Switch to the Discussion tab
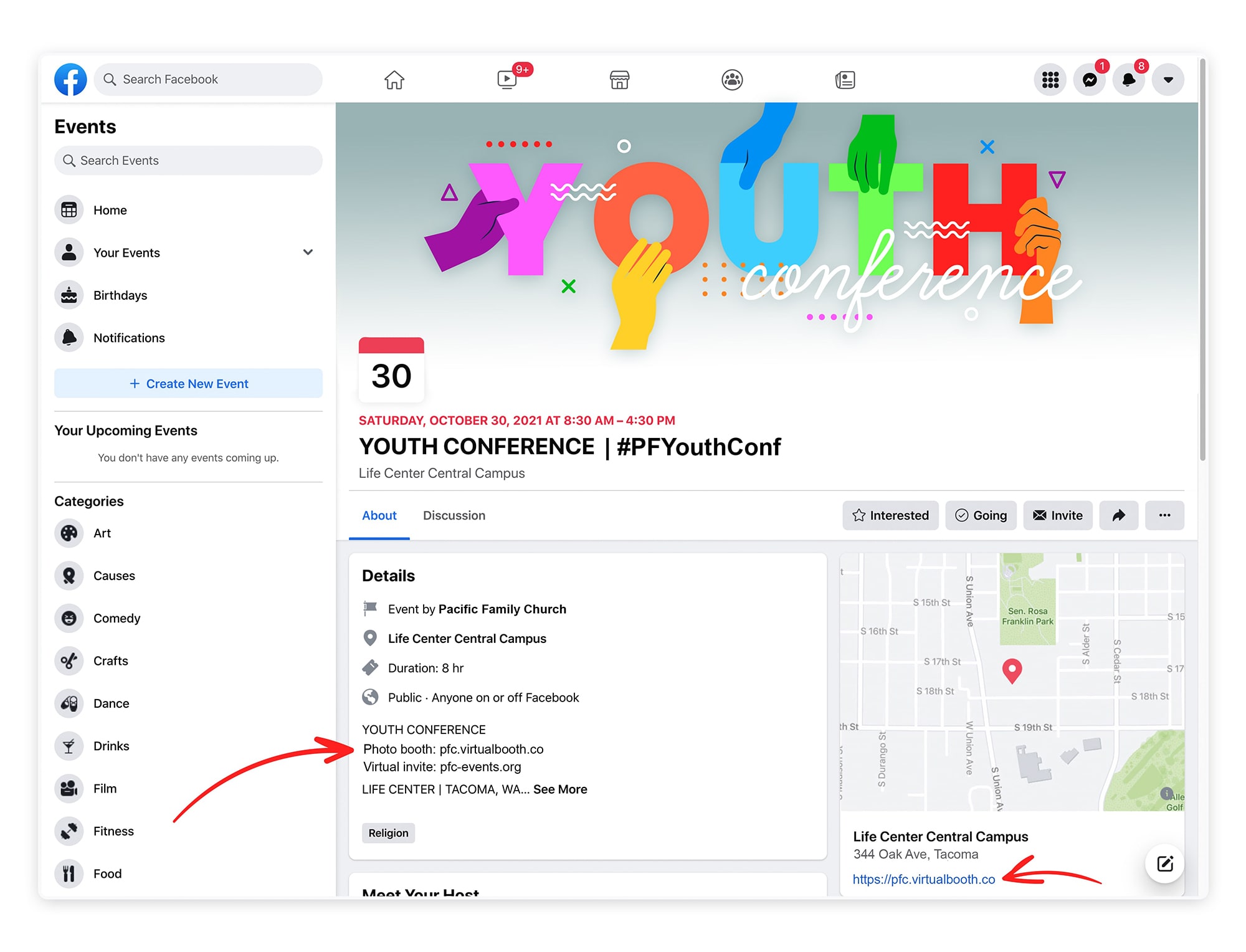Image resolution: width=1246 pixels, height=952 pixels. [x=454, y=515]
